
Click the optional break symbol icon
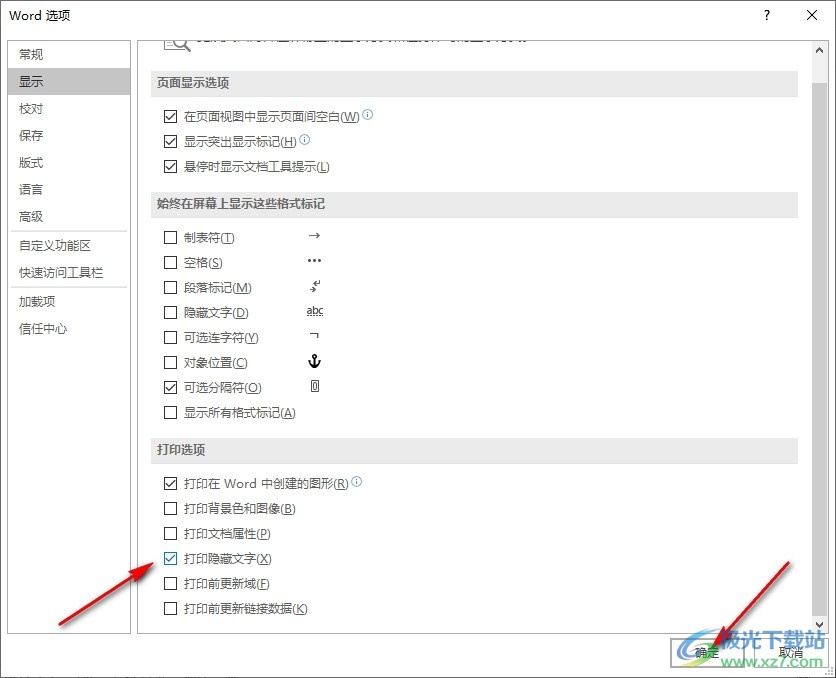(x=315, y=386)
